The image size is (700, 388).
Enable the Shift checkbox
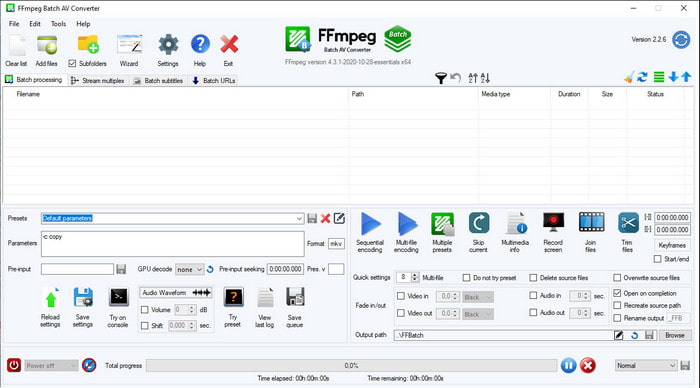145,325
